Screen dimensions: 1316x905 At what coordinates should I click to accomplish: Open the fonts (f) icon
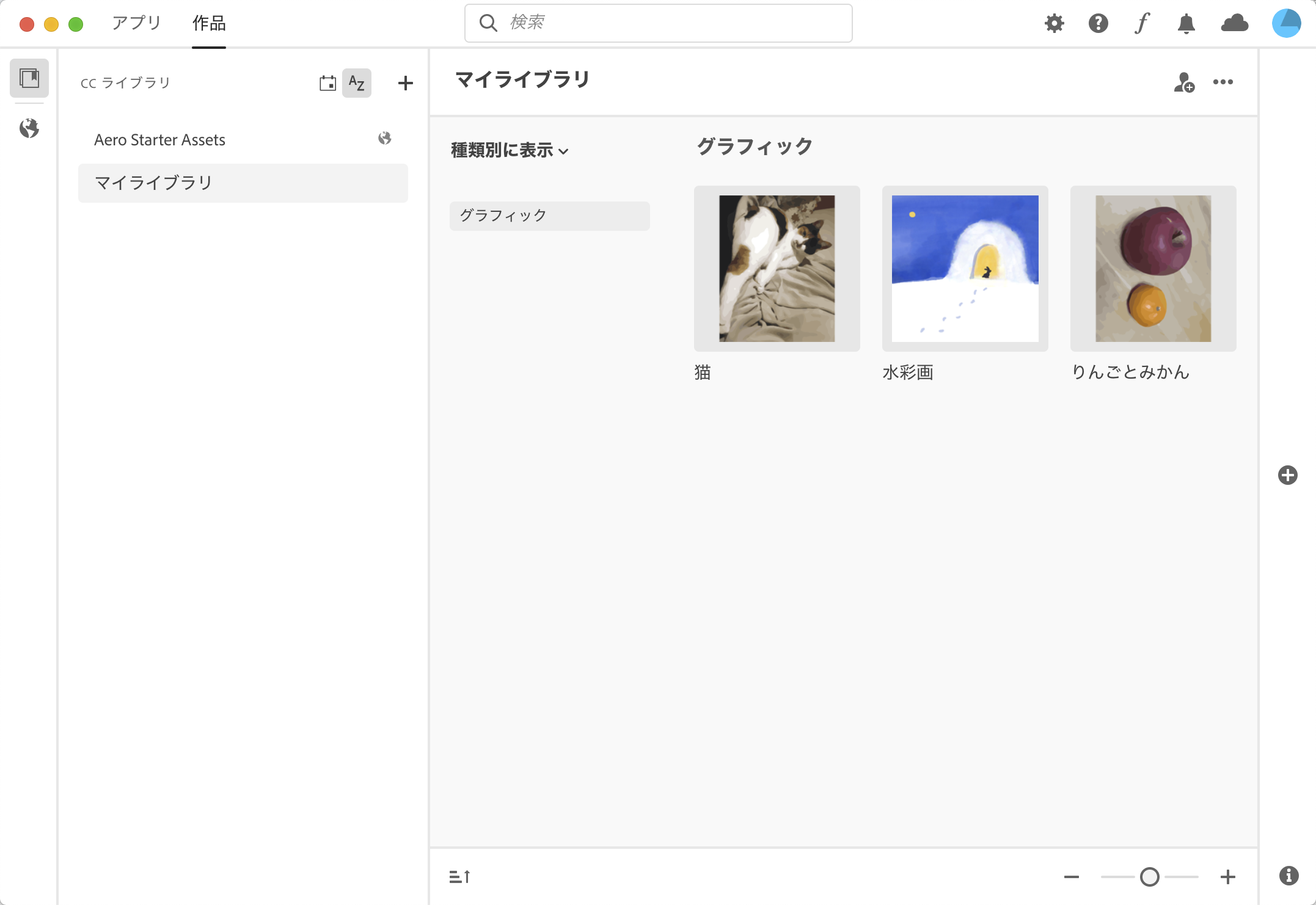click(1142, 24)
